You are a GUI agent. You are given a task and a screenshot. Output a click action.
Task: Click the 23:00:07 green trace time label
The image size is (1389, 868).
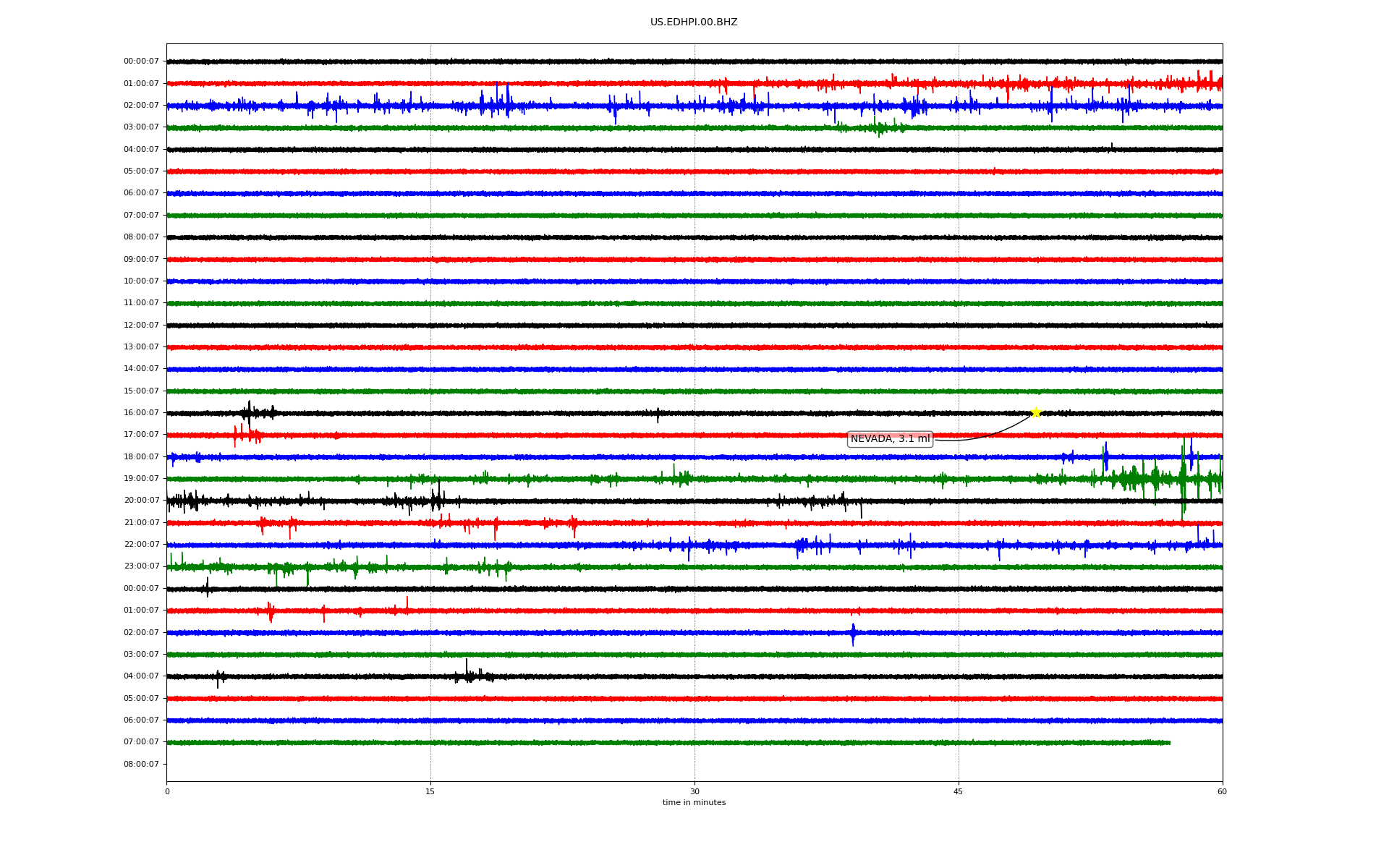tap(141, 566)
